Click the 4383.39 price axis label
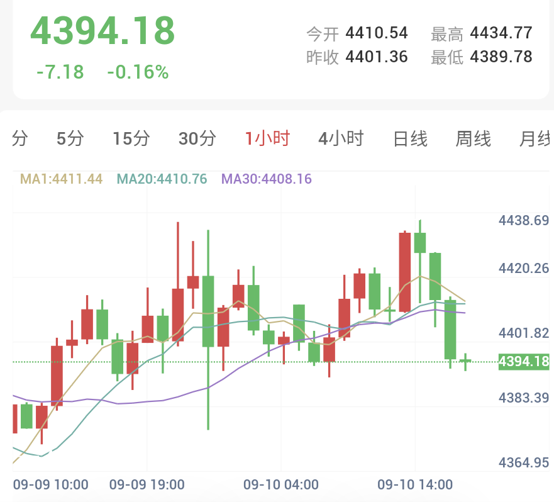 coord(524,398)
